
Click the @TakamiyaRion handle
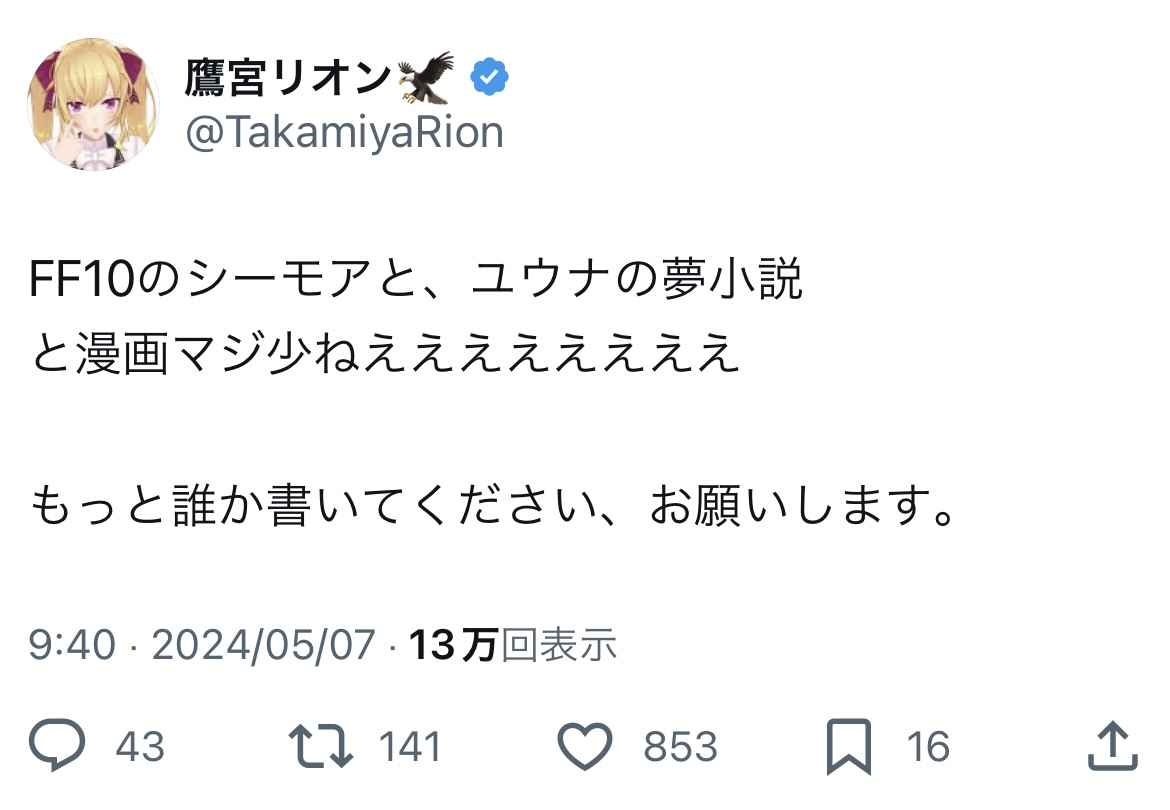click(345, 132)
